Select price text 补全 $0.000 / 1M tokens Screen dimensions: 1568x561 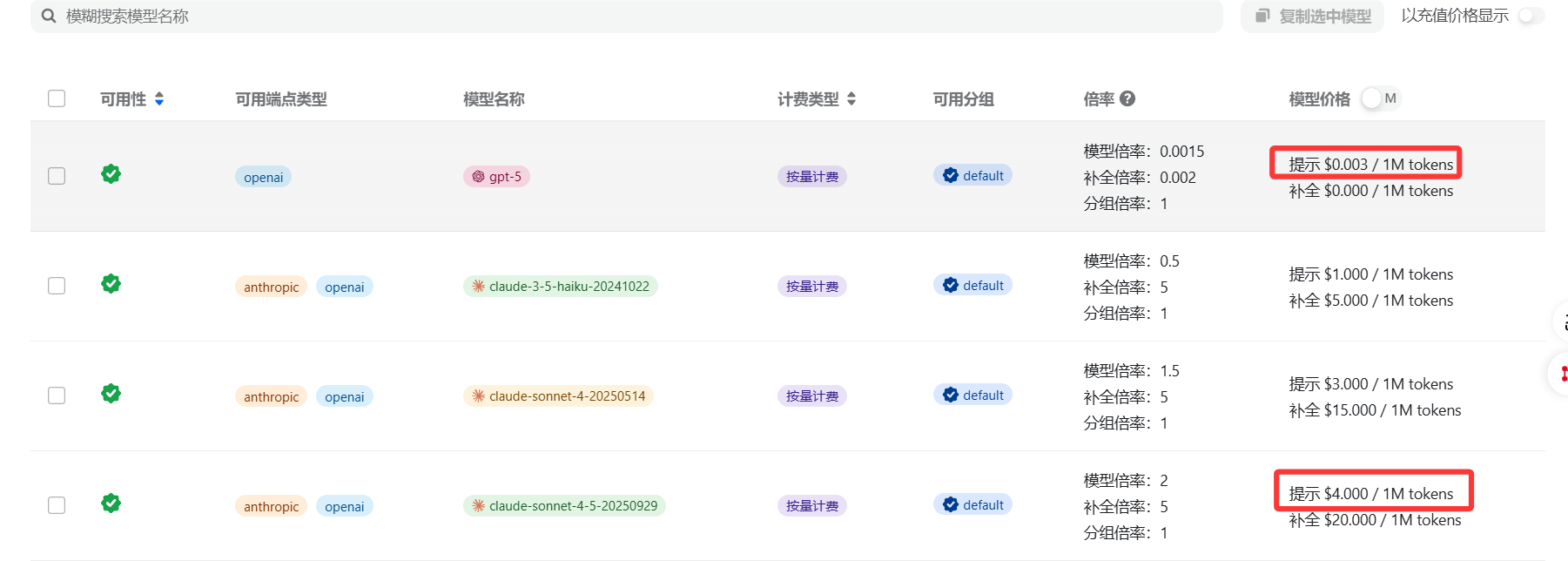pos(1371,191)
